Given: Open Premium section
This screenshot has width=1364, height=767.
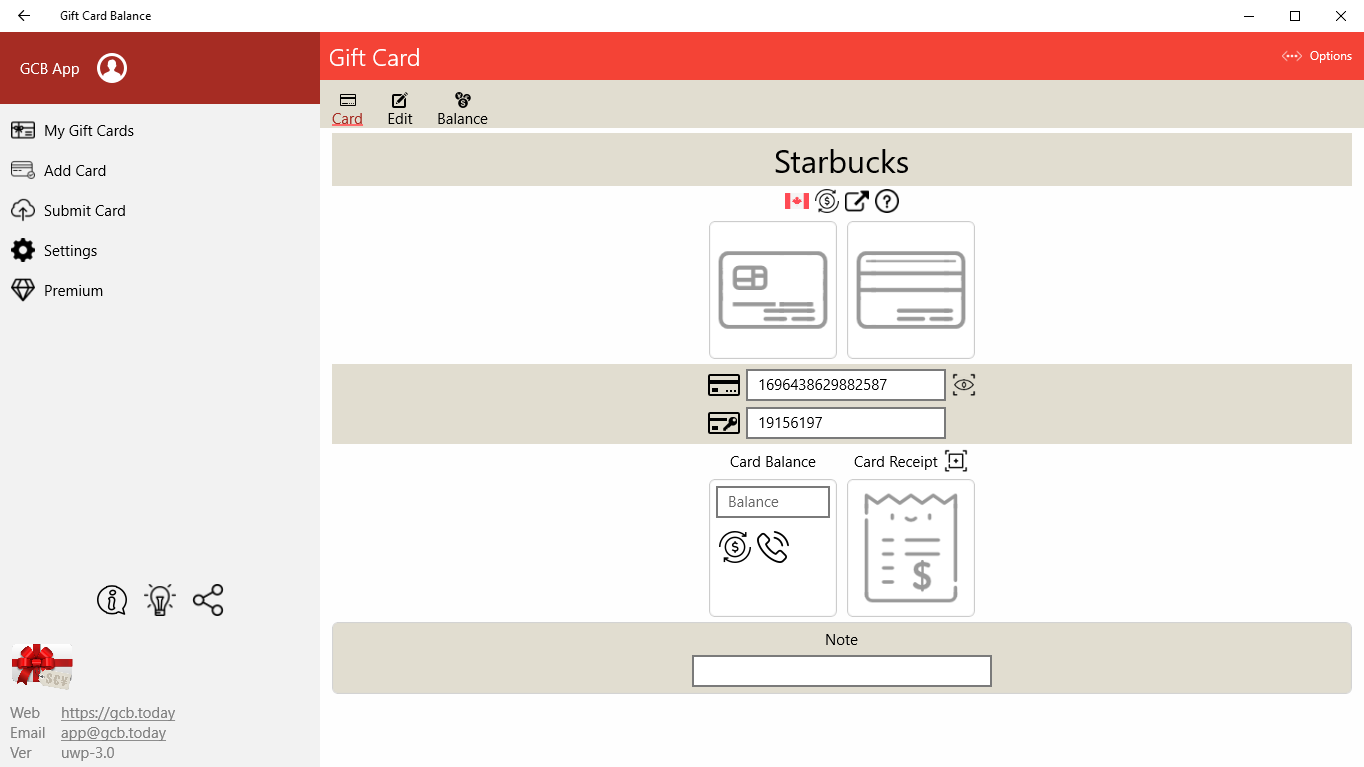Looking at the screenshot, I should click(160, 291).
